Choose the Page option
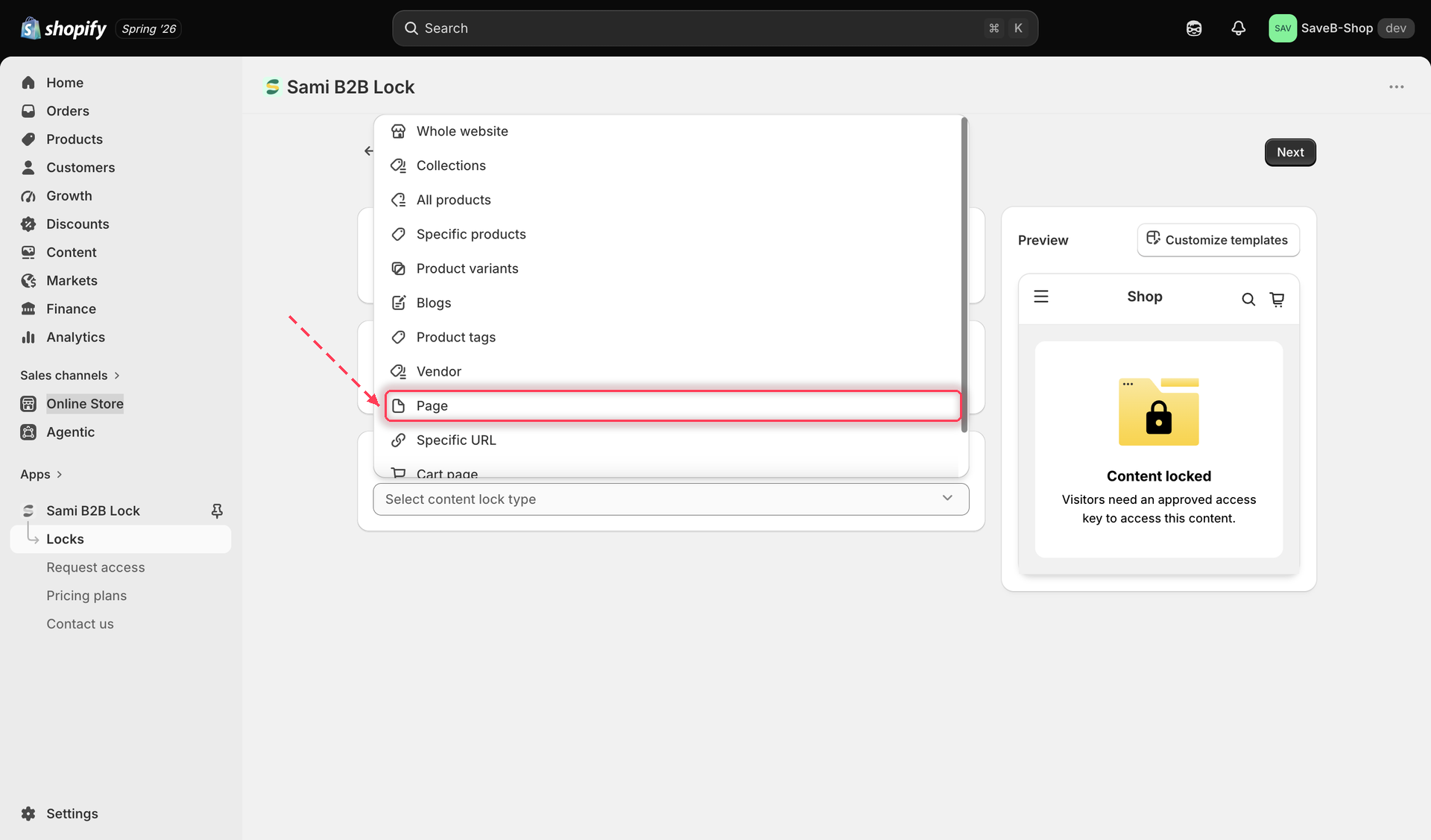The width and height of the screenshot is (1431, 840). 672,405
